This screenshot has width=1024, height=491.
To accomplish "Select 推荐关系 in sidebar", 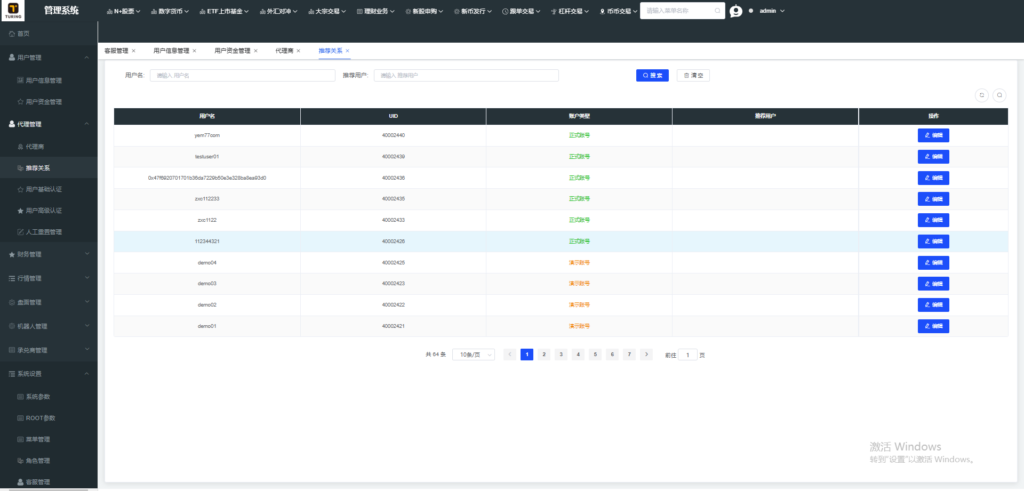I will [x=48, y=168].
